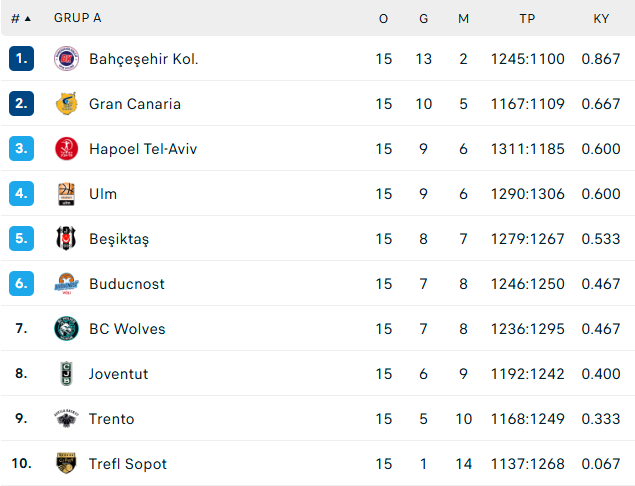Click the TP column header
635x486 pixels.
tap(527, 19)
